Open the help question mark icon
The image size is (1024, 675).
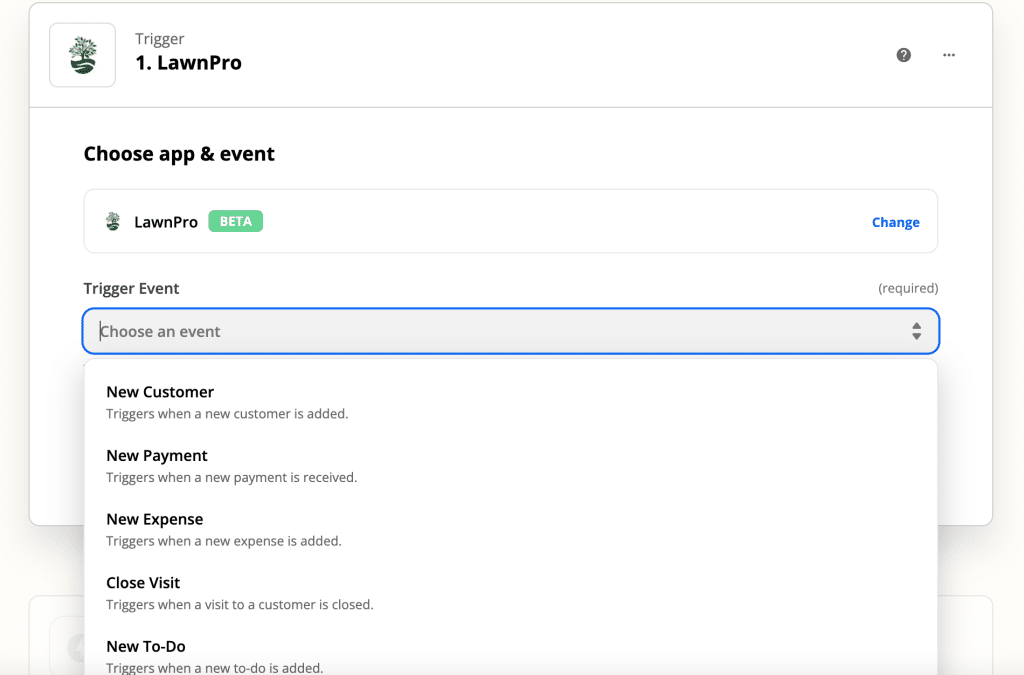tap(903, 55)
